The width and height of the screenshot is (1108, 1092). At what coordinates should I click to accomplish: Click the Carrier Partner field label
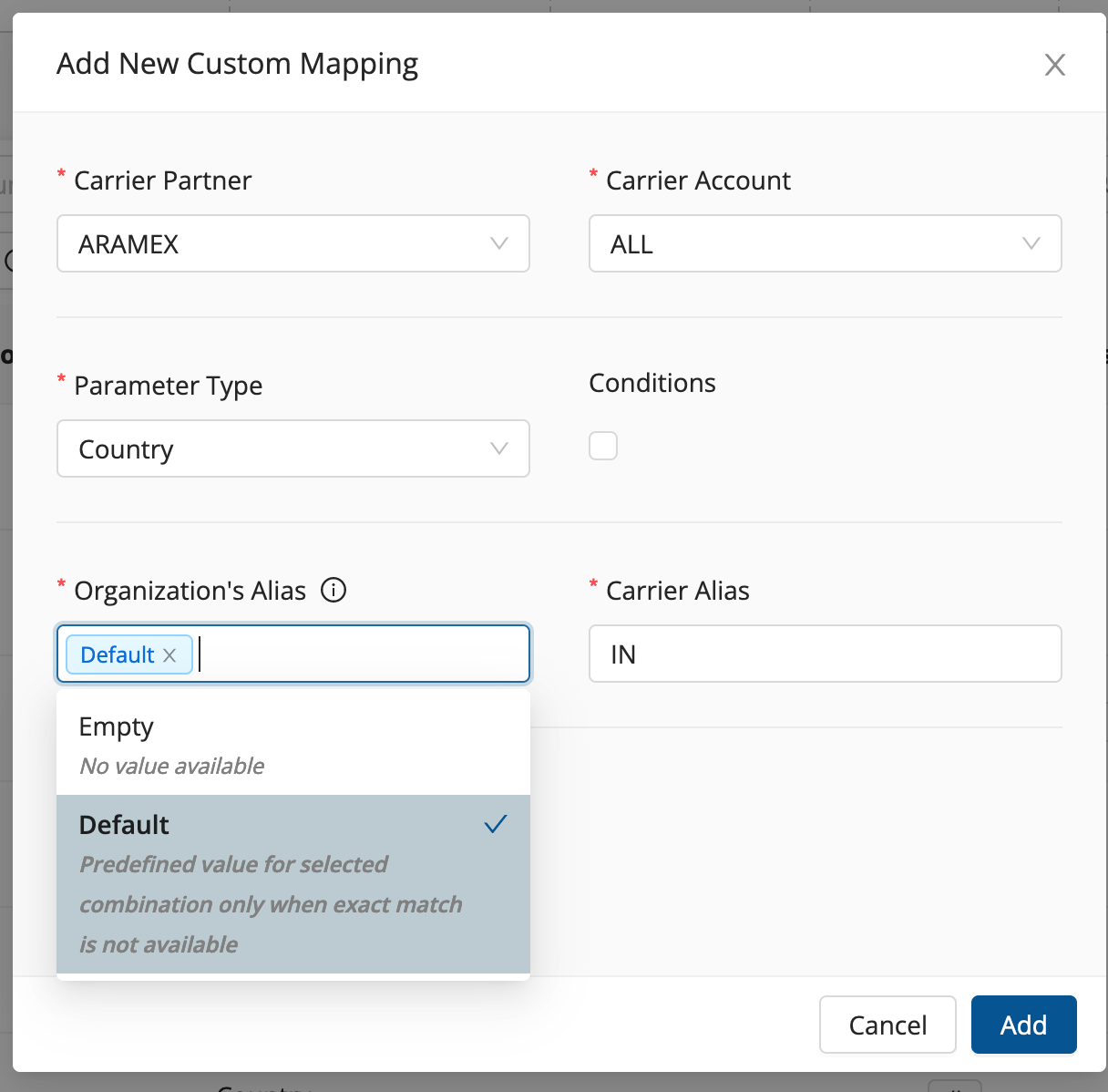point(163,180)
